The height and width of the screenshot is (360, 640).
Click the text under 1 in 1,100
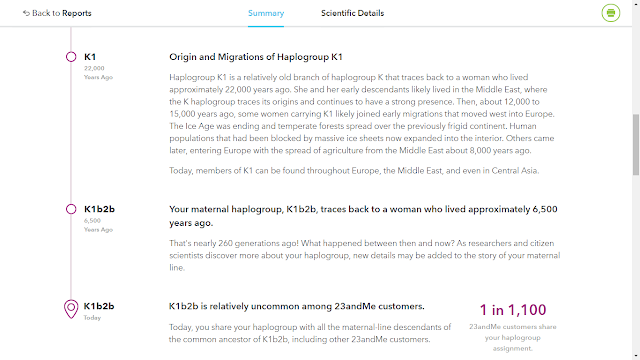(513, 338)
